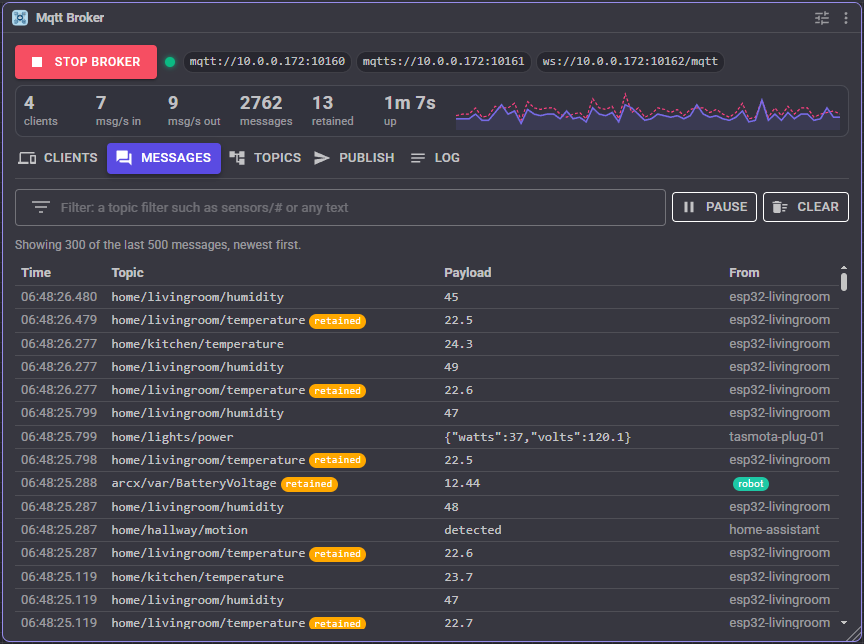Click the scrollbar up arrow

click(x=844, y=268)
